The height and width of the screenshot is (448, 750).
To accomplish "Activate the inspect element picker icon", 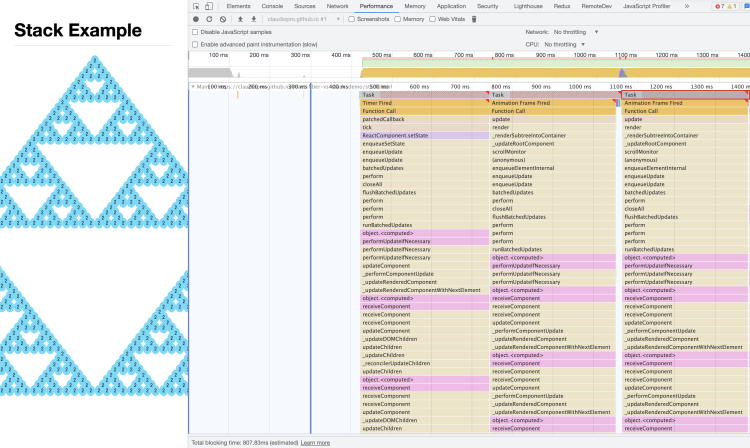I will pyautogui.click(x=196, y=6).
